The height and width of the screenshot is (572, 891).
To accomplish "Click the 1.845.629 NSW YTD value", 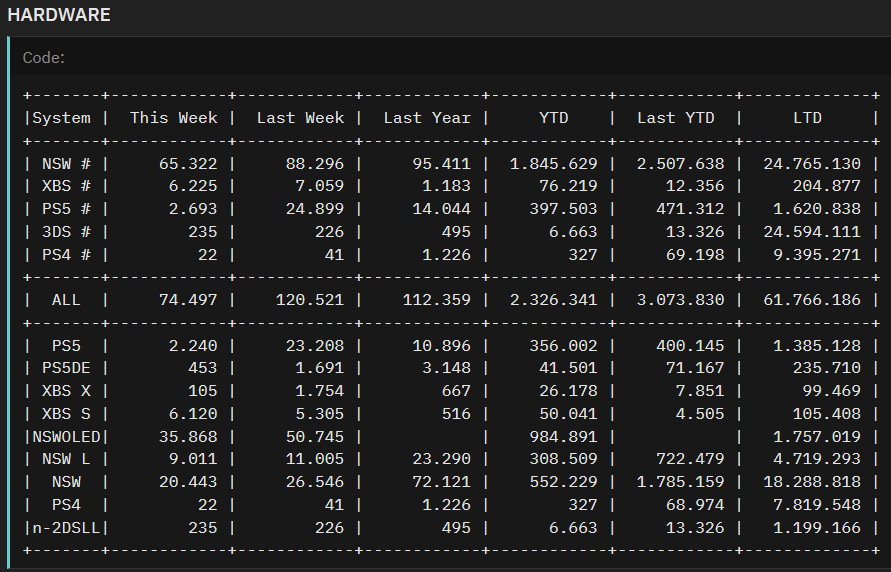I will (x=554, y=164).
